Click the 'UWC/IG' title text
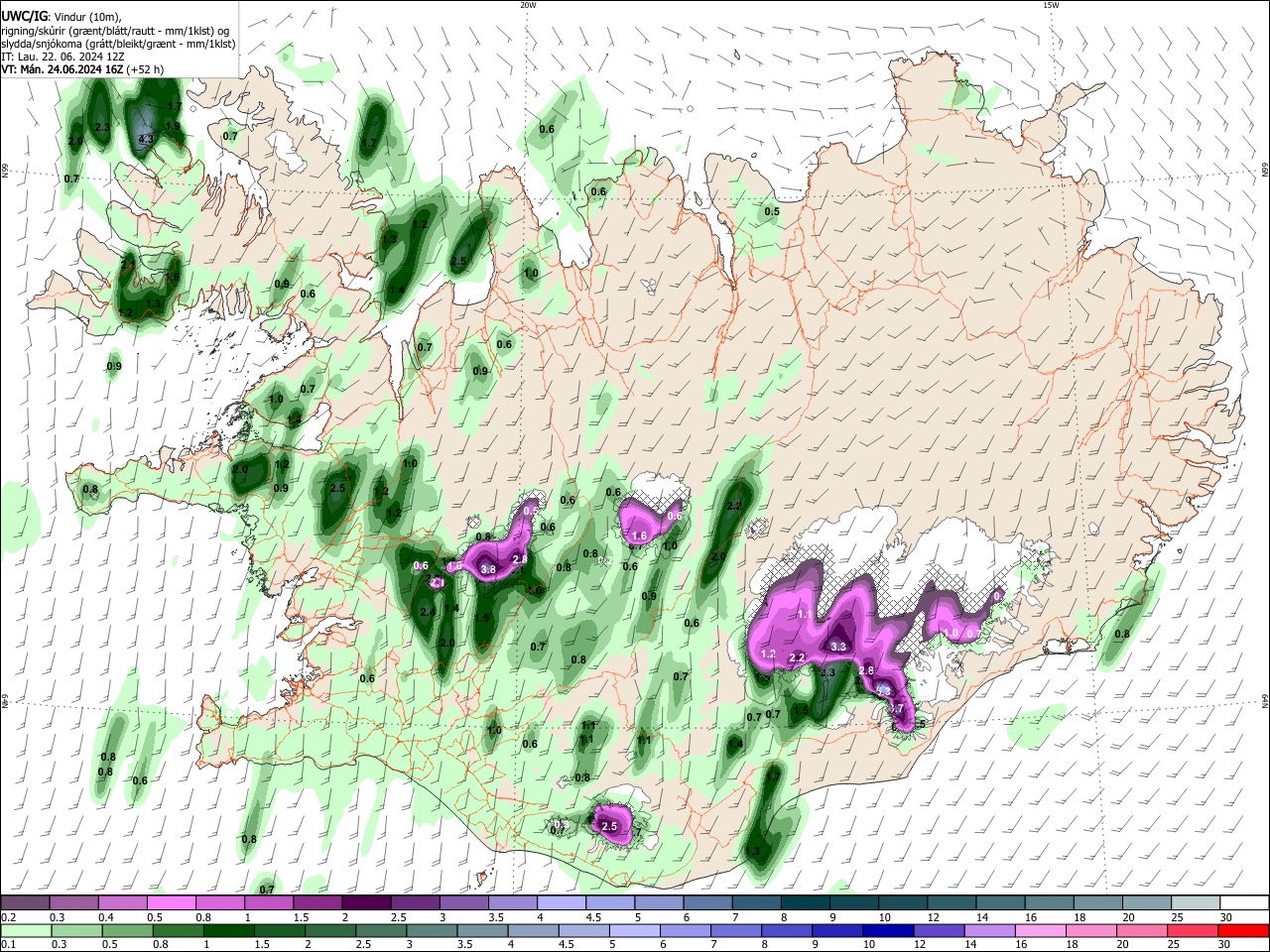 pos(24,15)
